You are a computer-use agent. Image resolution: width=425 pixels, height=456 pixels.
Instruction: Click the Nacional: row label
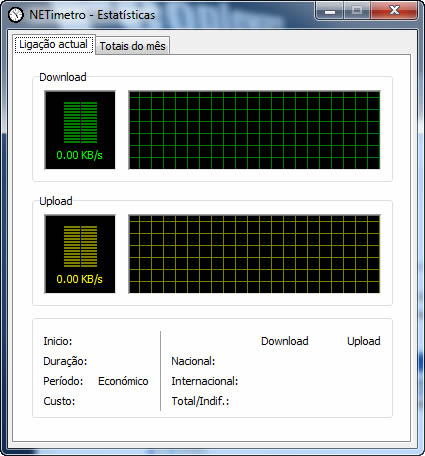coord(193,361)
